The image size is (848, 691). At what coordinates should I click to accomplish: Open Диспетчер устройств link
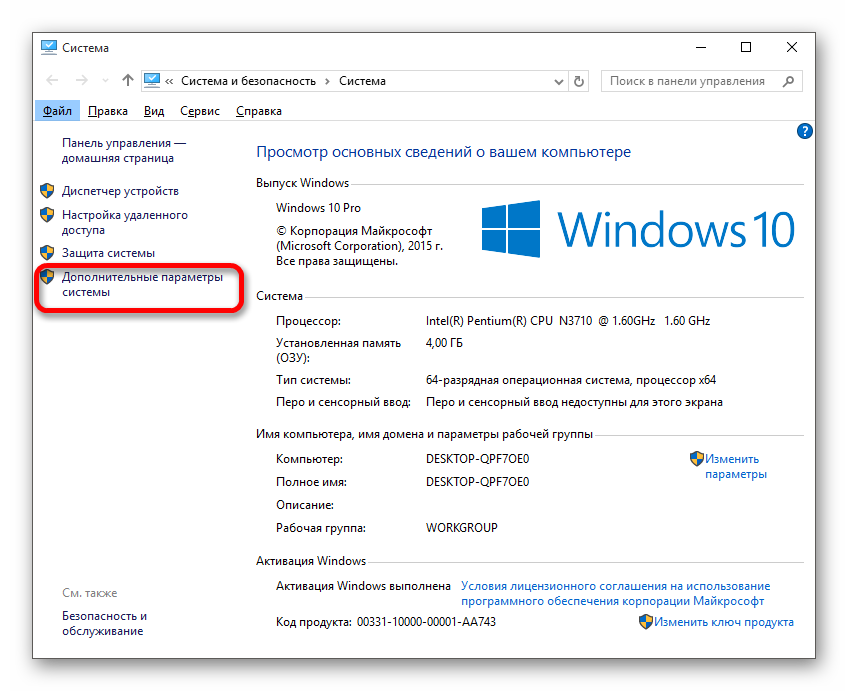[x=120, y=191]
